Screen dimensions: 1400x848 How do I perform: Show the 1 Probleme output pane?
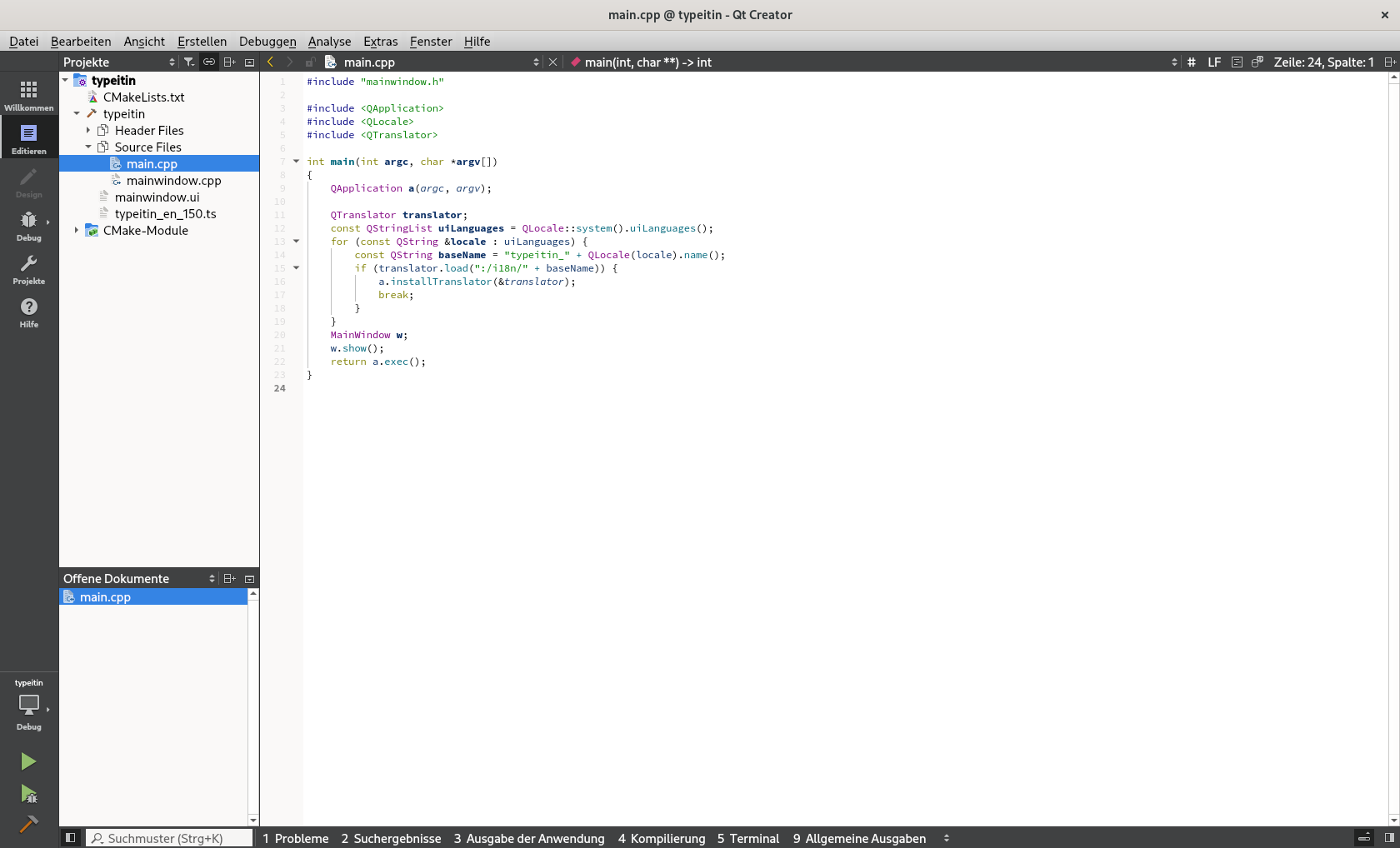(x=296, y=838)
